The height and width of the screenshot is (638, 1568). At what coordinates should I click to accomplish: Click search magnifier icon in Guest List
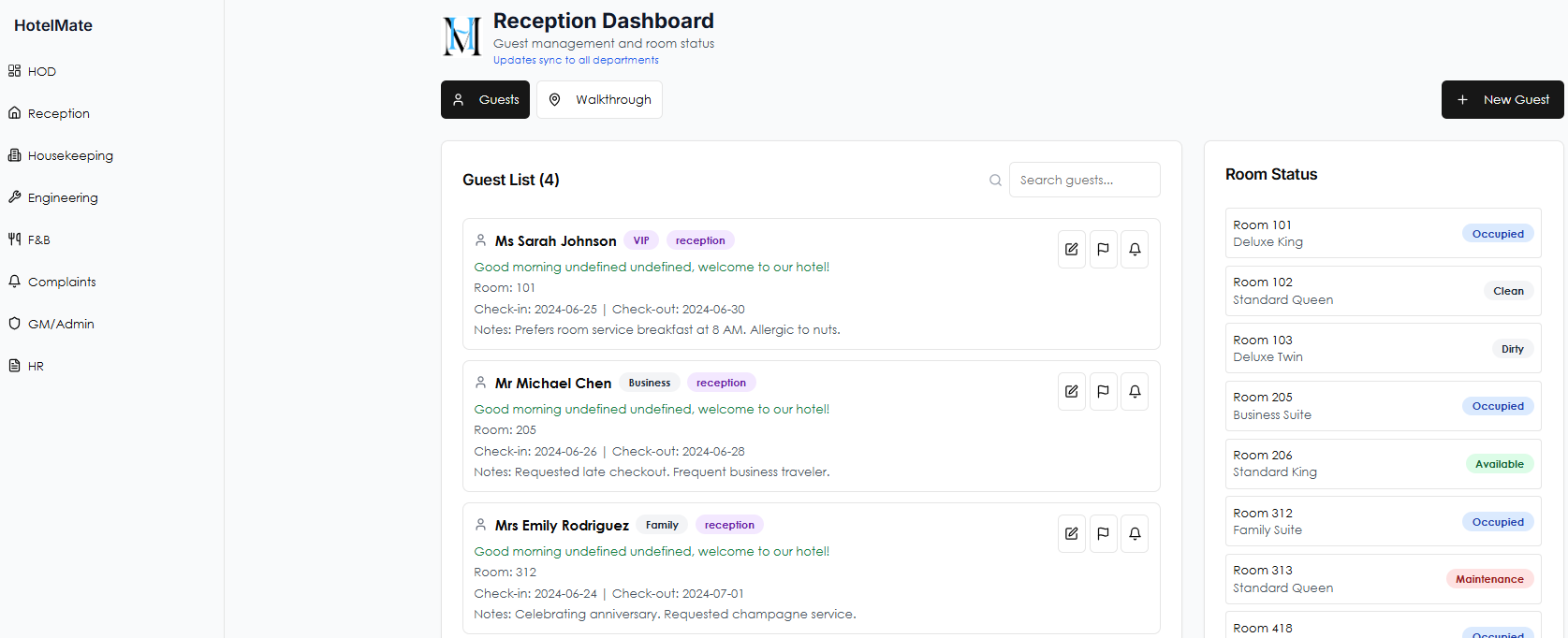tap(995, 181)
